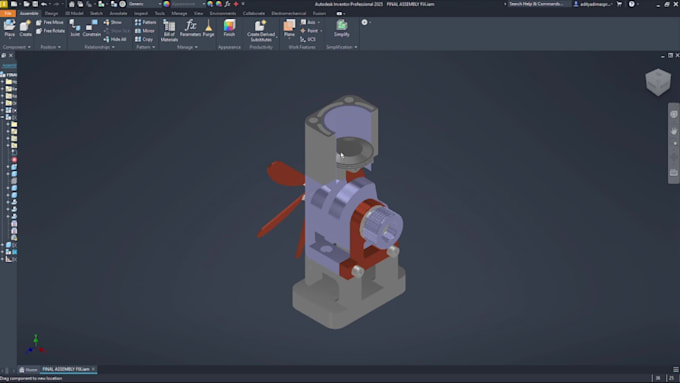Open the Copy components tool
The height and width of the screenshot is (383, 680).
pos(144,39)
